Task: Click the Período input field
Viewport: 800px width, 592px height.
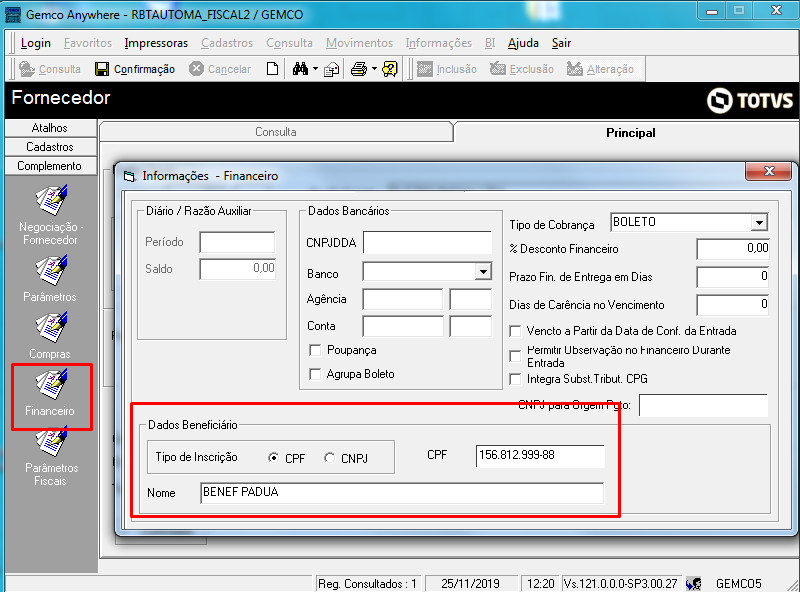Action: pyautogui.click(x=237, y=242)
